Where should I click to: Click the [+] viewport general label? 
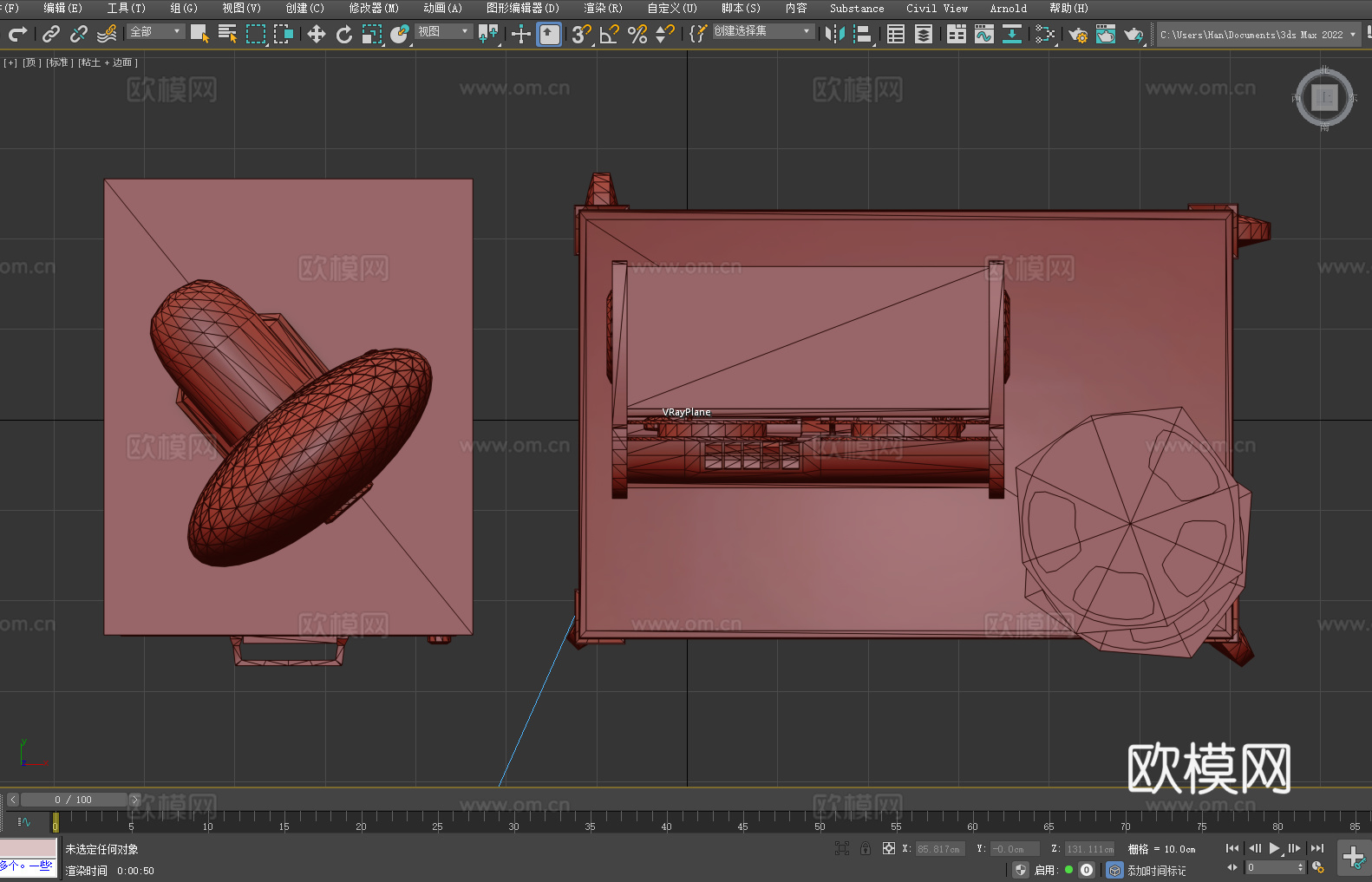[x=10, y=62]
